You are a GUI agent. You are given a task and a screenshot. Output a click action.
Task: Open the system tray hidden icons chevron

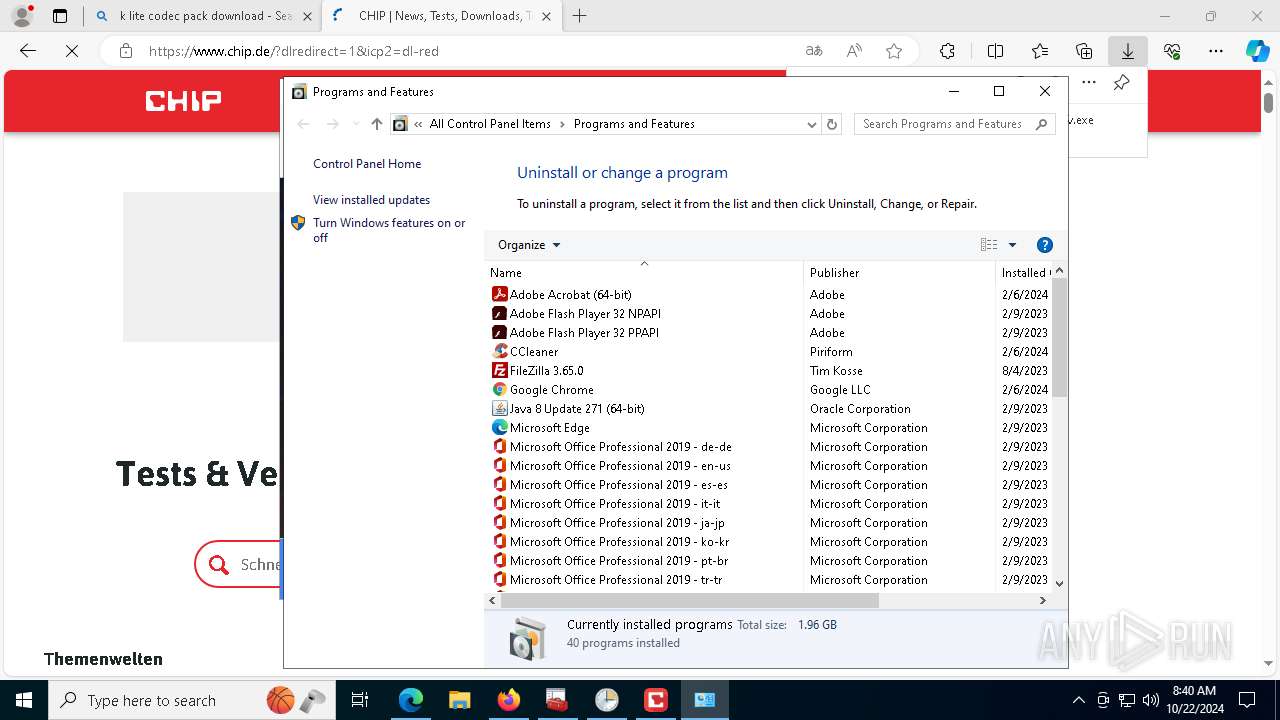click(x=1078, y=700)
